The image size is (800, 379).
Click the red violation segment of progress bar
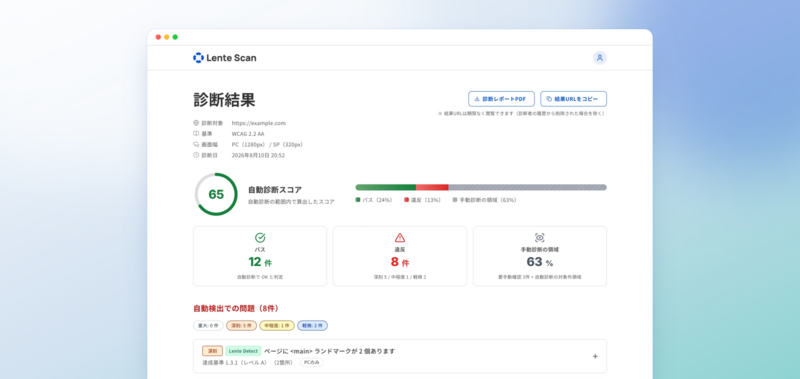pyautogui.click(x=432, y=187)
